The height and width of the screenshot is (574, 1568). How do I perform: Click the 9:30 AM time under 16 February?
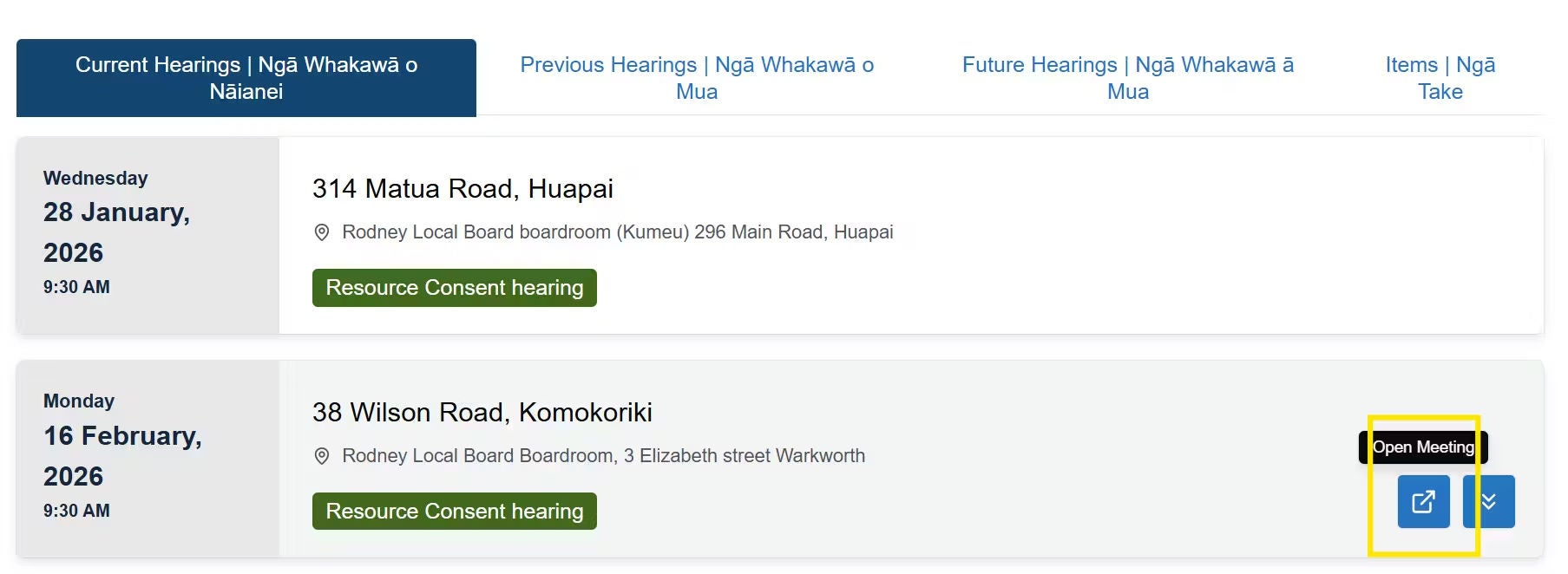pos(75,511)
